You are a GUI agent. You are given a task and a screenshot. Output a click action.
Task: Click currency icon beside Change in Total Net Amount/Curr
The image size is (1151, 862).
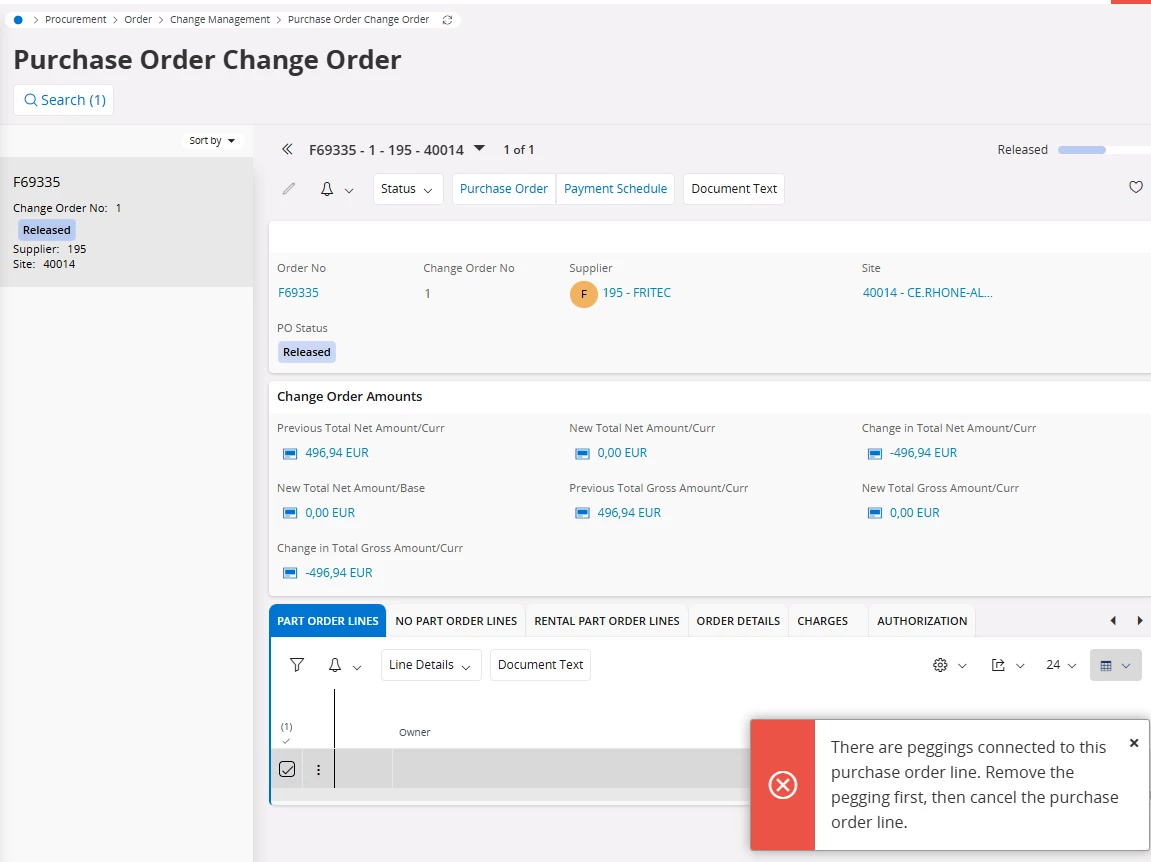point(874,453)
